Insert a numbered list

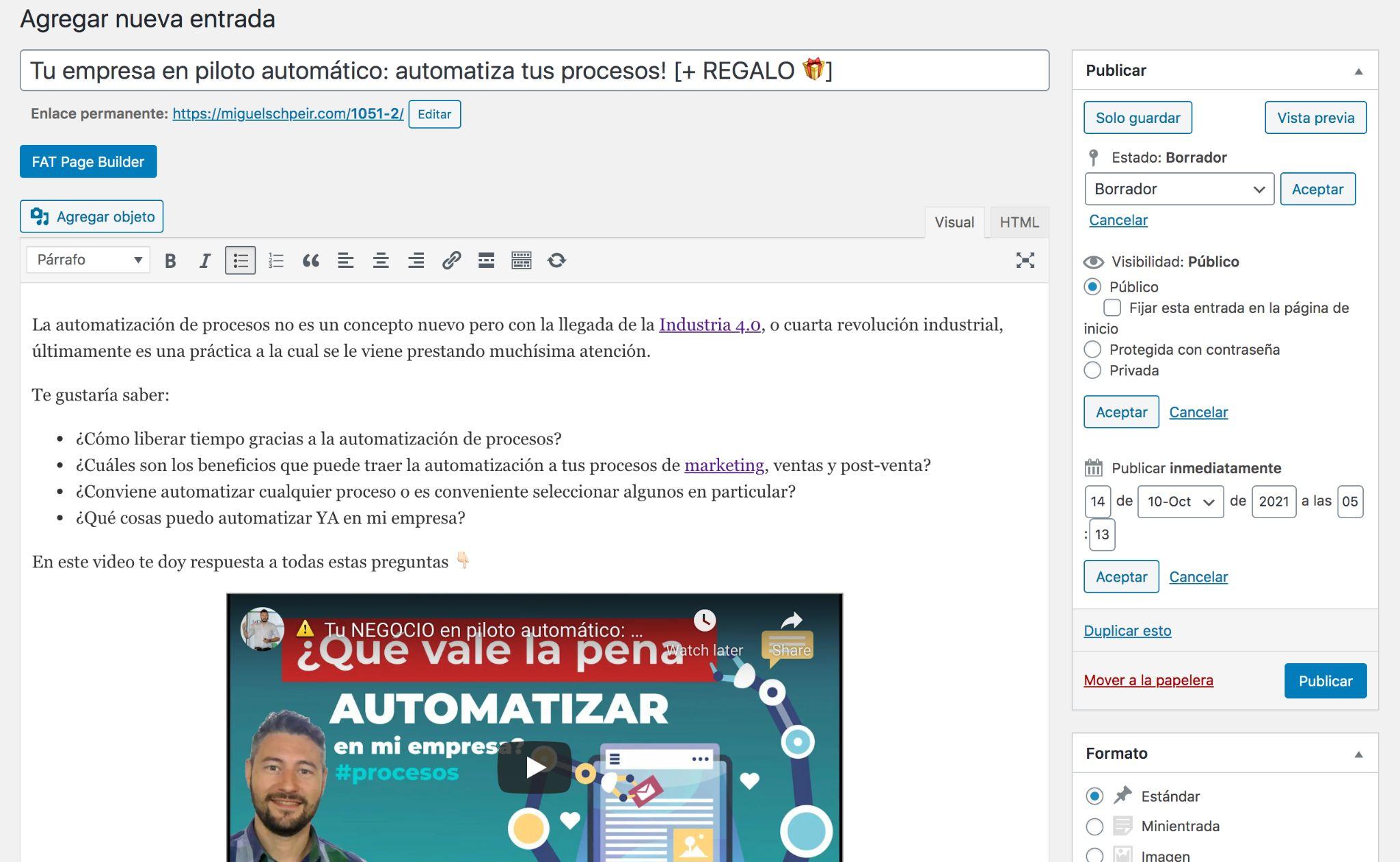pyautogui.click(x=275, y=260)
